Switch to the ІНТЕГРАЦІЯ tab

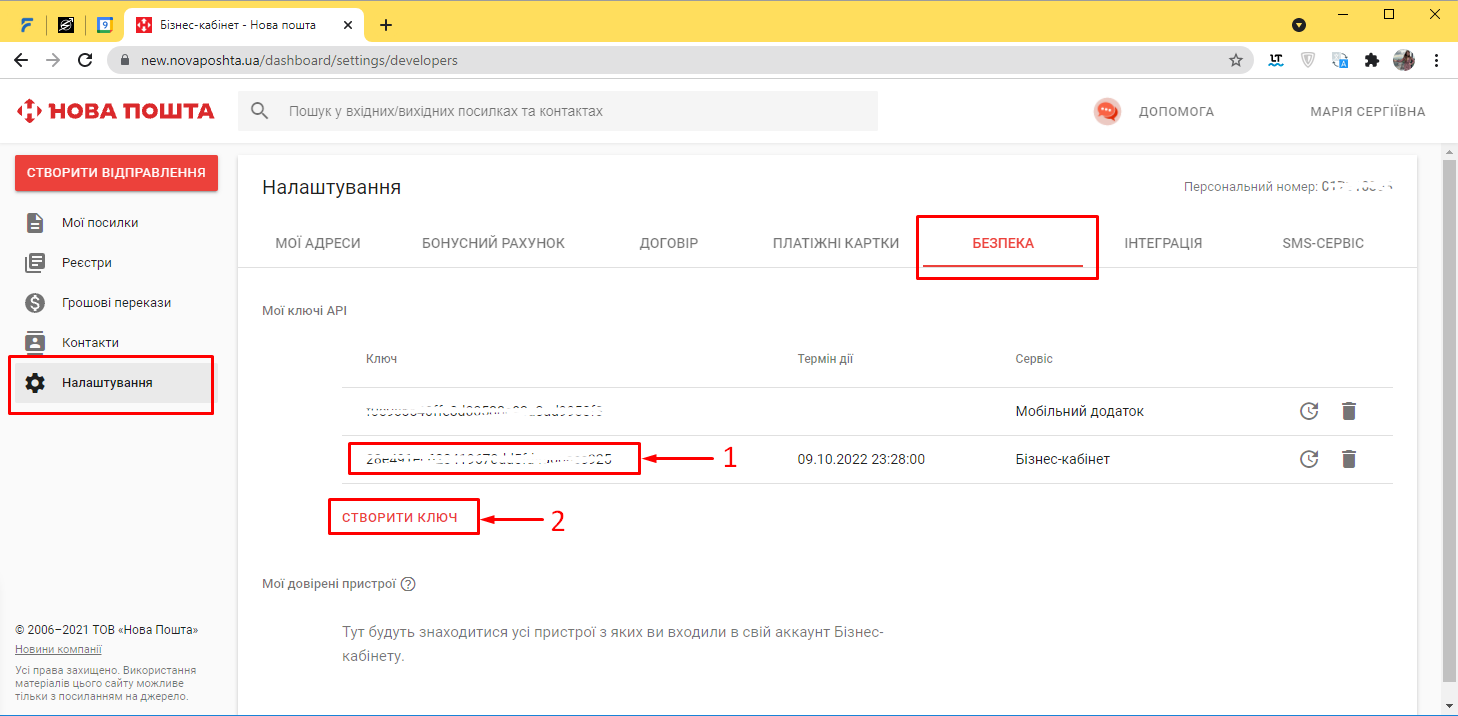1162,243
